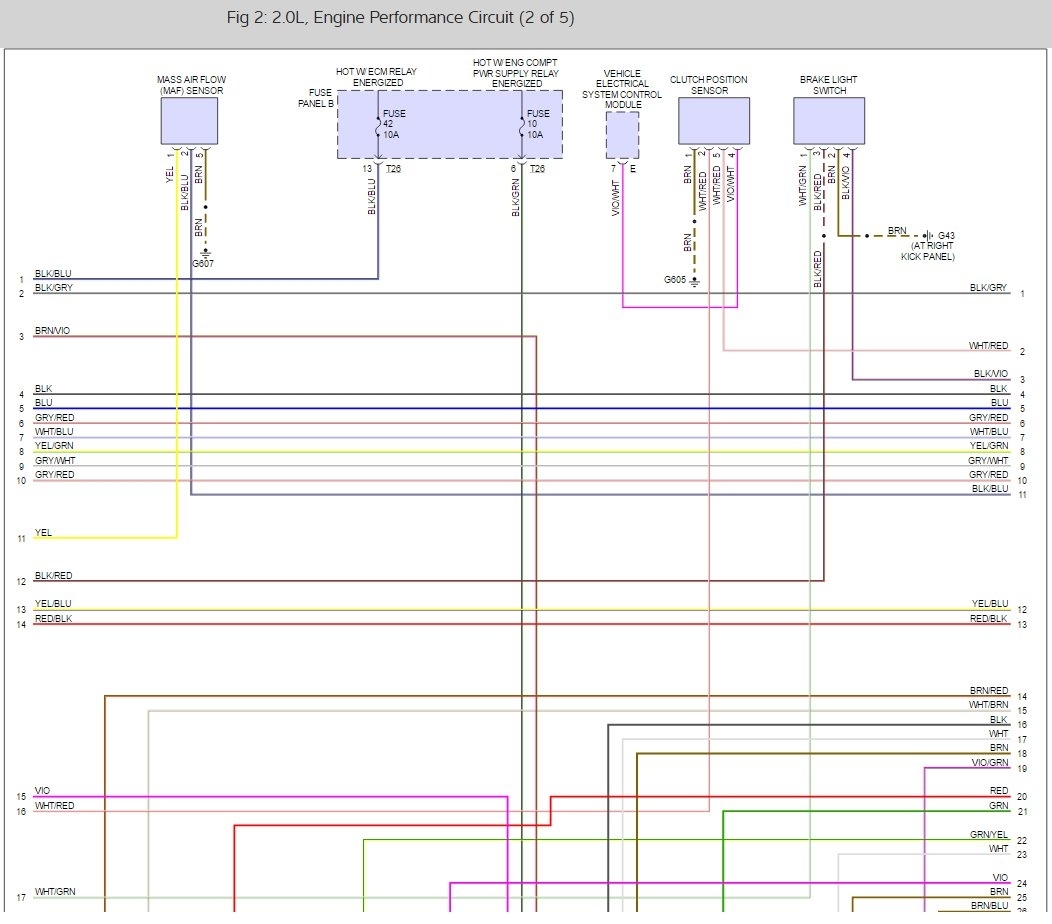Click the BLK label at right pin 16
Image resolution: width=1052 pixels, height=924 pixels.
[x=999, y=719]
